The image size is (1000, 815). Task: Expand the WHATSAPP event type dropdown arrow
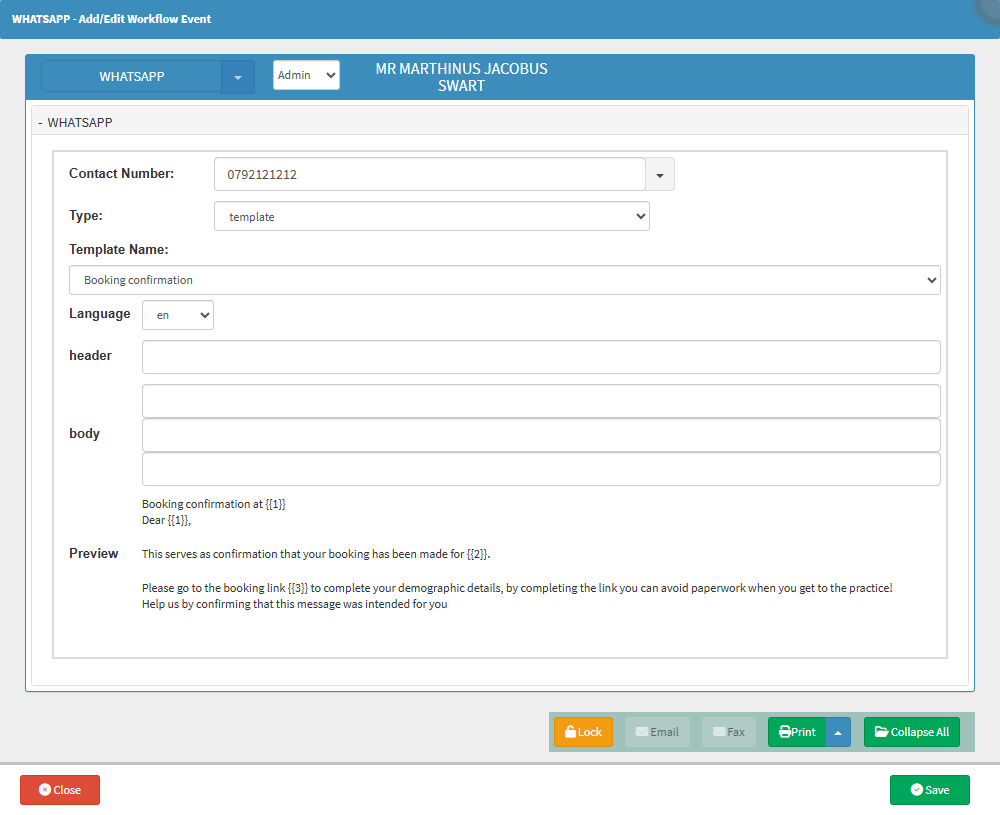238,77
